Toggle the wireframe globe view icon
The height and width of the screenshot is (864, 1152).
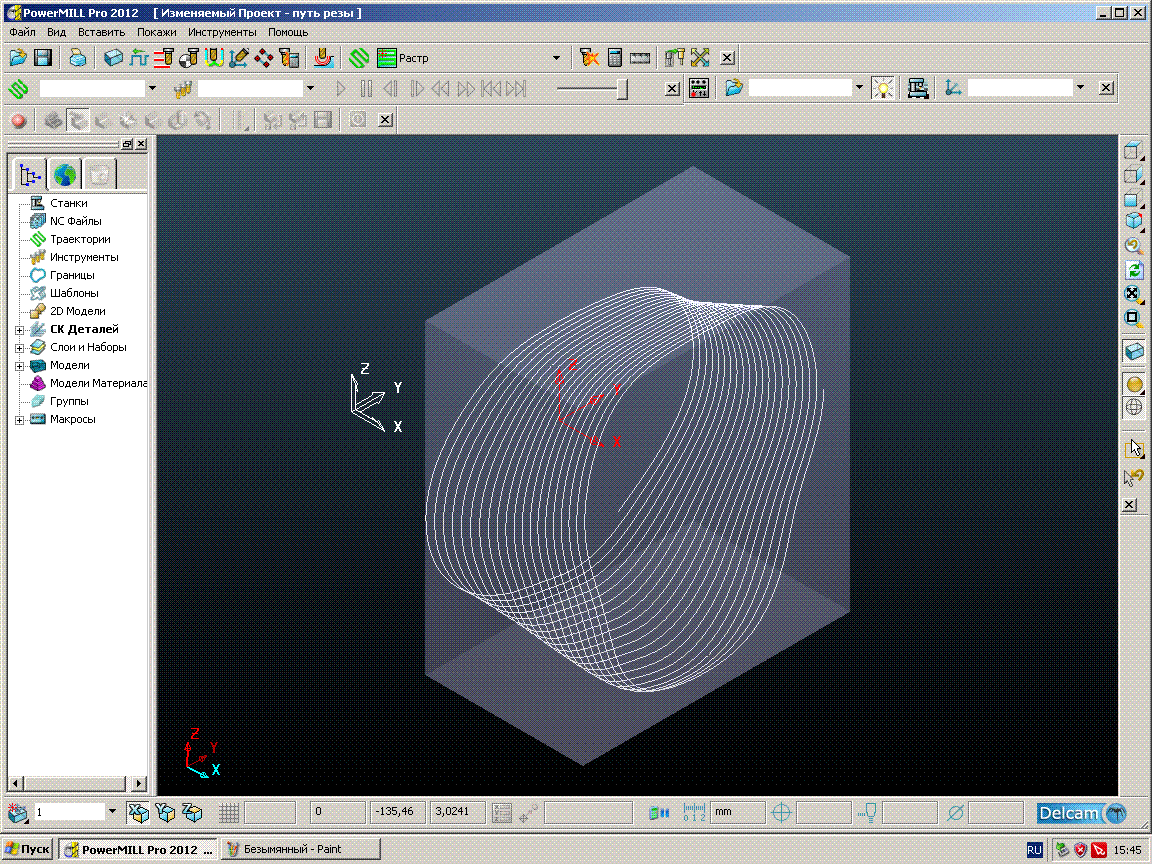1134,407
